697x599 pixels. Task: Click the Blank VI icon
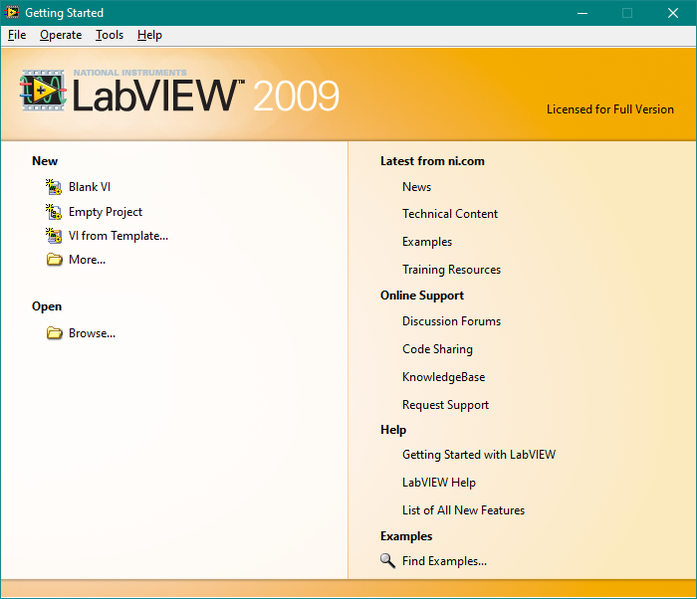pyautogui.click(x=54, y=187)
